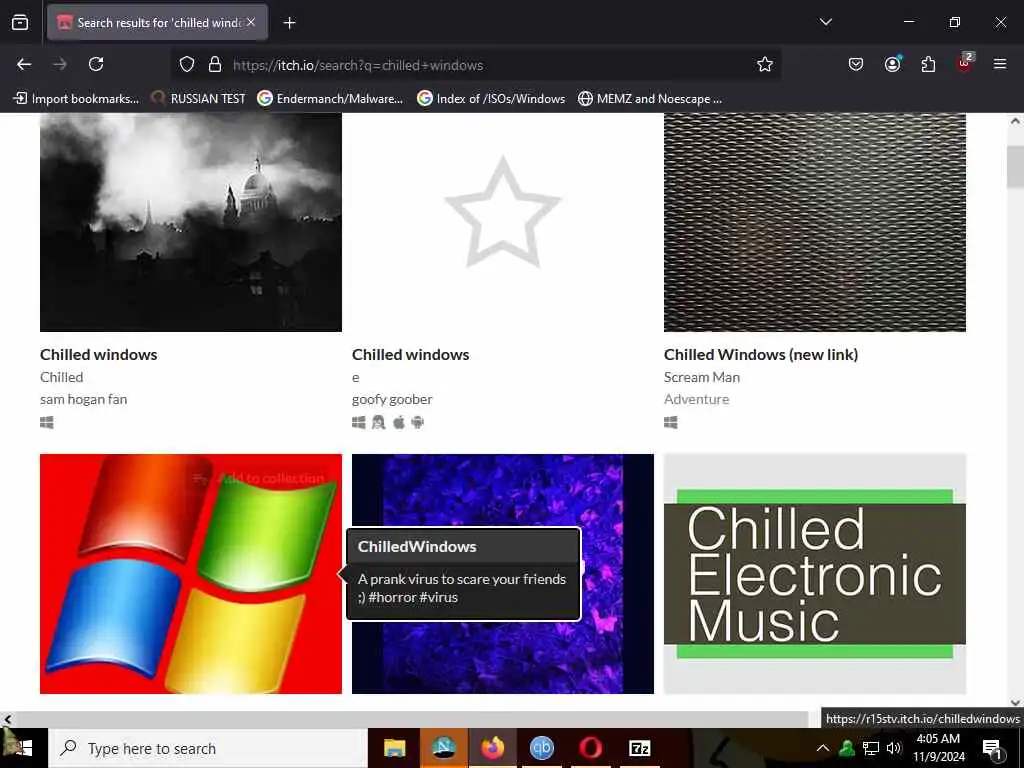Open 7-Zip from taskbar

639,748
